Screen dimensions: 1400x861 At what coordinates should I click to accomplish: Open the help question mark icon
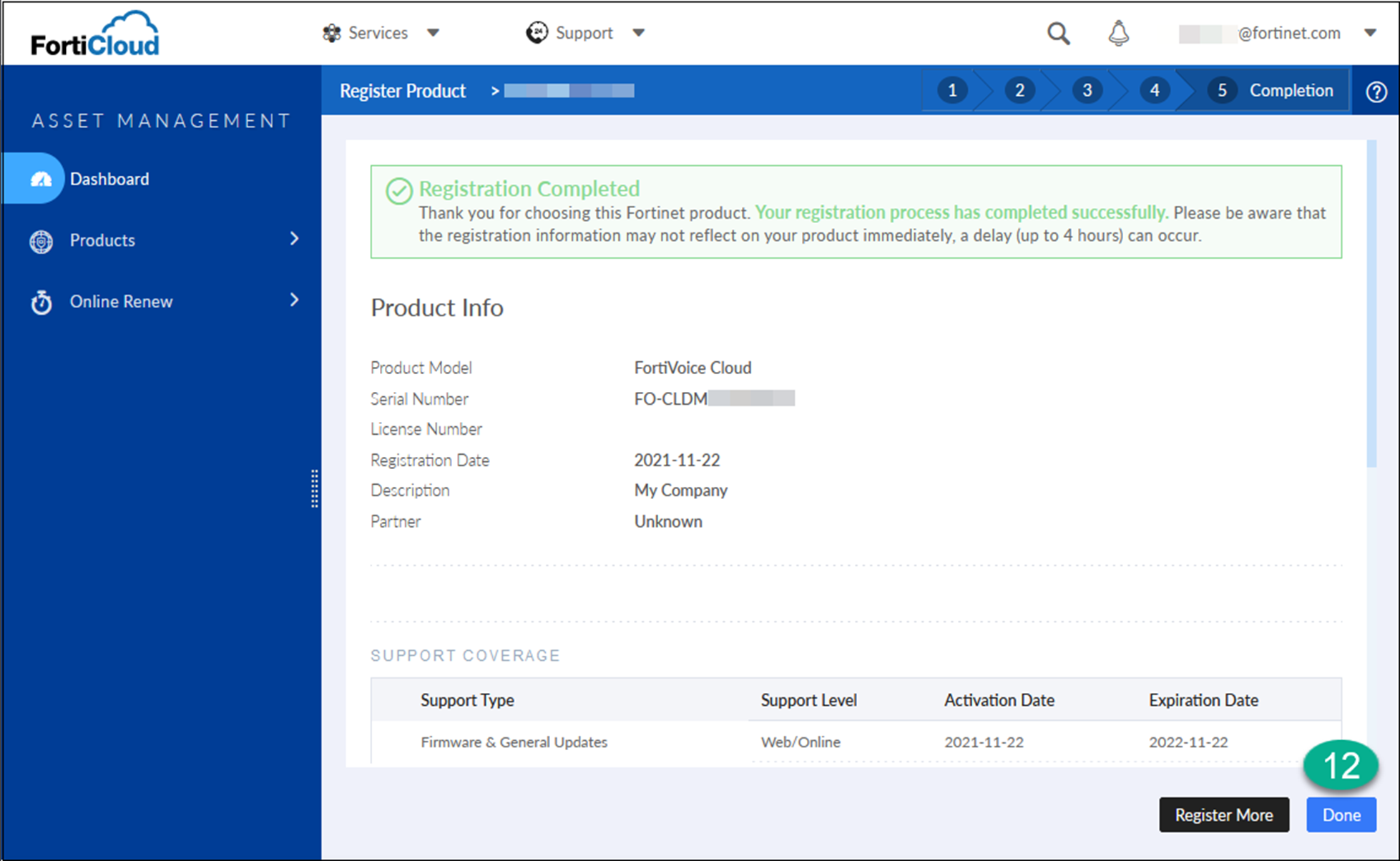pyautogui.click(x=1376, y=91)
